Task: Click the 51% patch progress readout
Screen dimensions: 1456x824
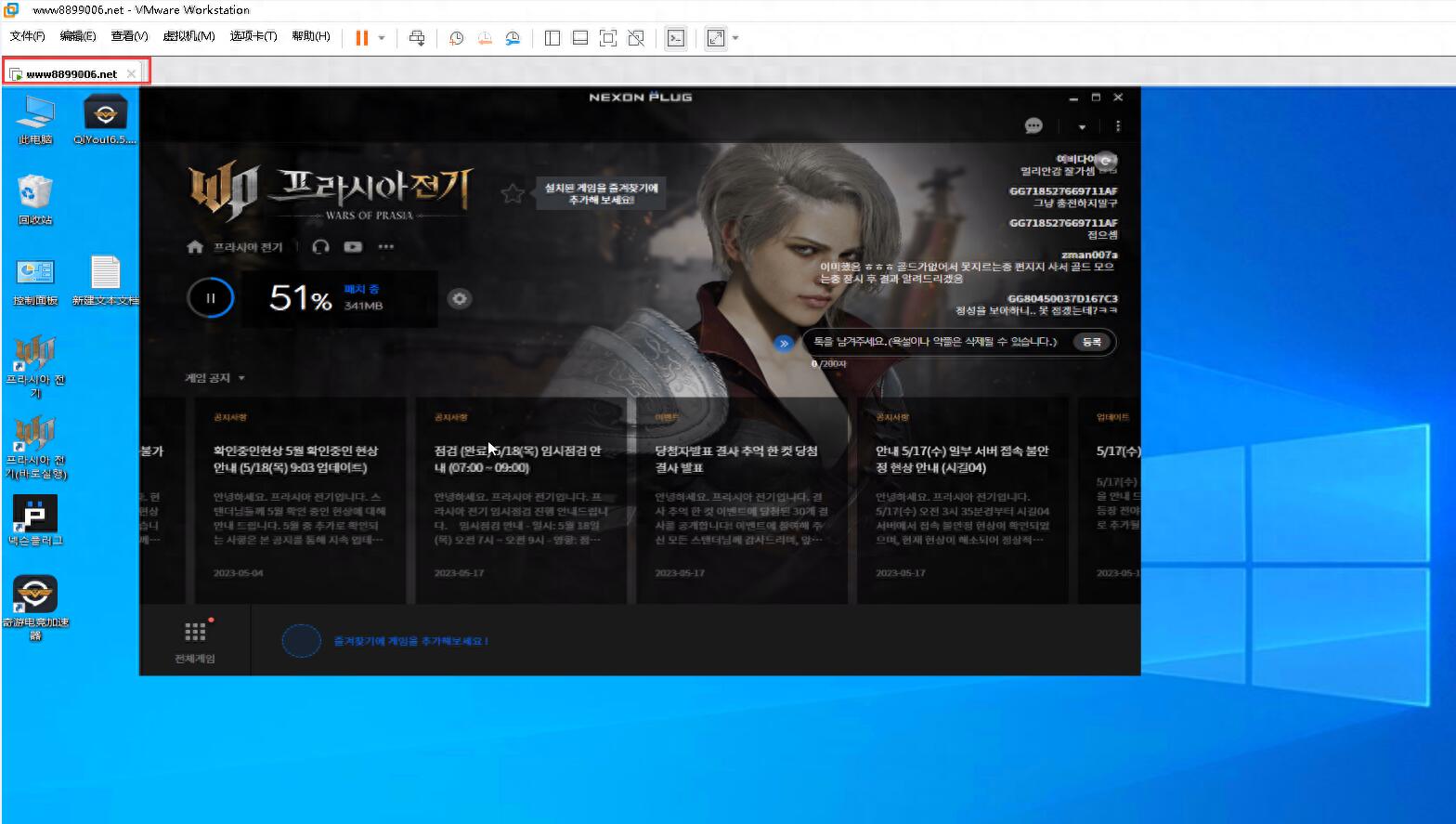Action: point(300,298)
